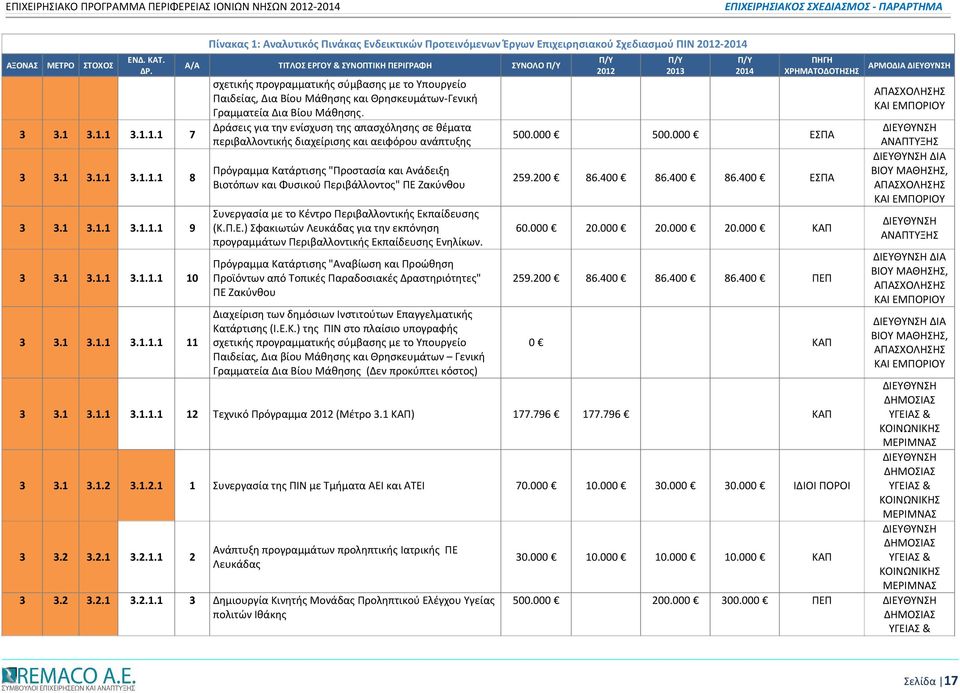Click orange cell '3.1.2.1'
The height and width of the screenshot is (693, 960).
click(146, 485)
